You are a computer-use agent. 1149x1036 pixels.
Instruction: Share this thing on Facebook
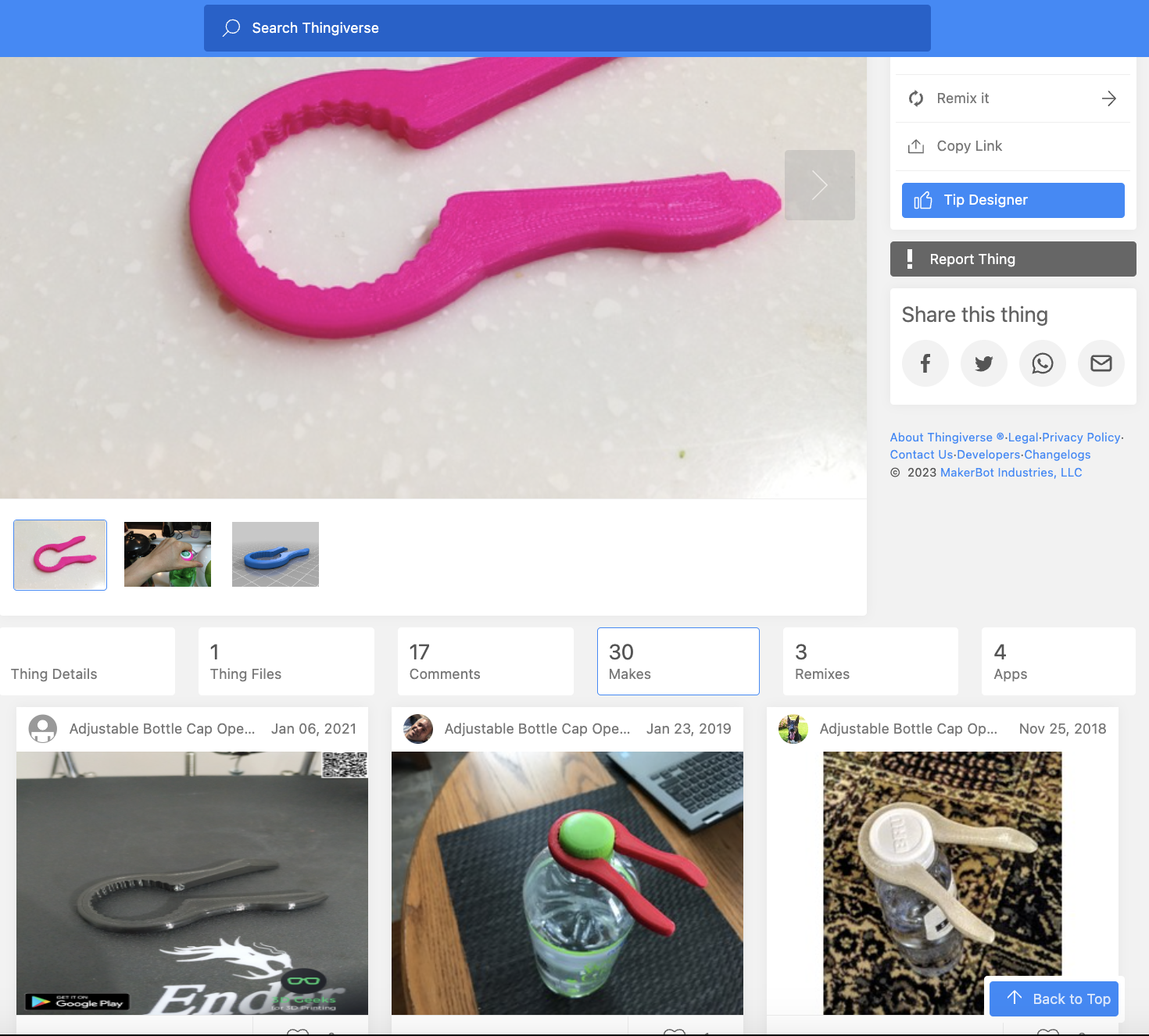tap(925, 363)
